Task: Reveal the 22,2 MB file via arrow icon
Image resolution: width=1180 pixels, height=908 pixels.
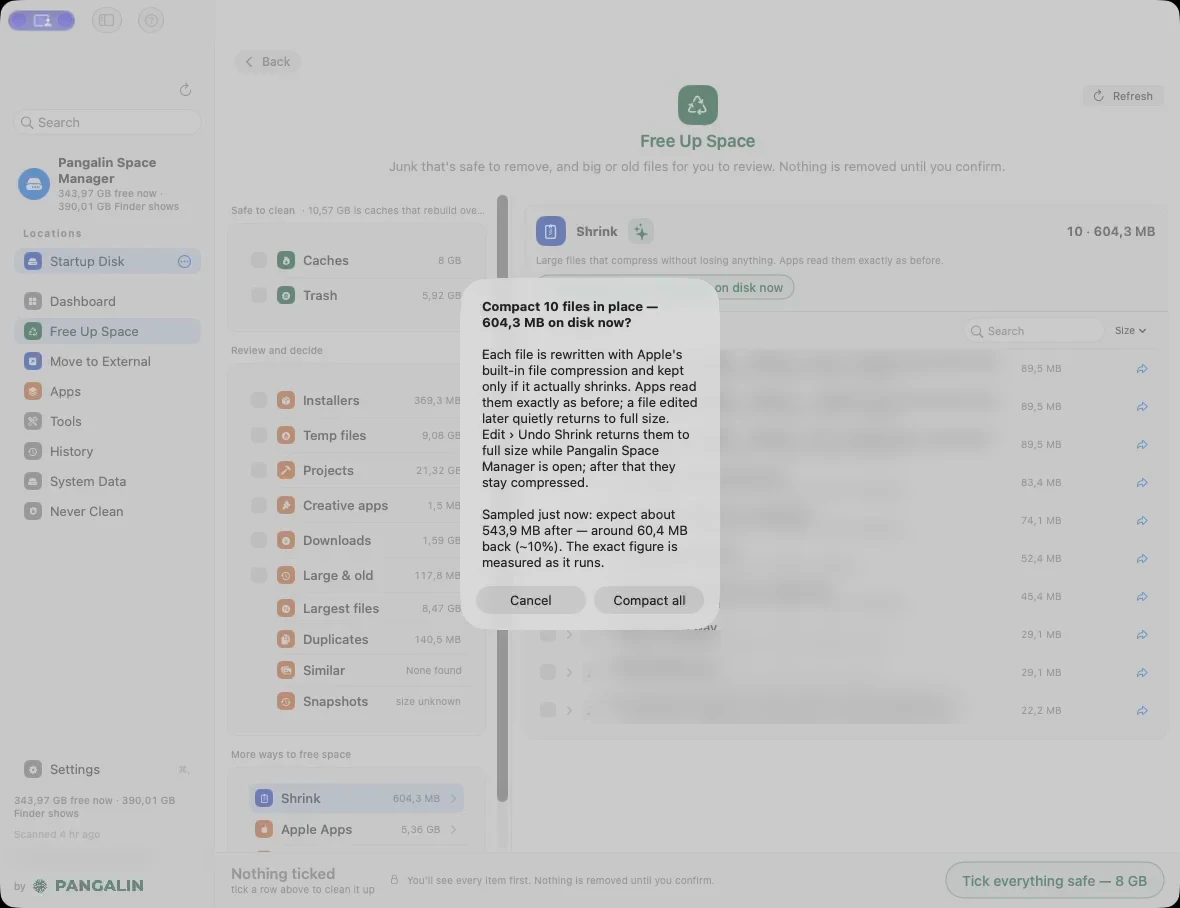Action: tap(1142, 710)
